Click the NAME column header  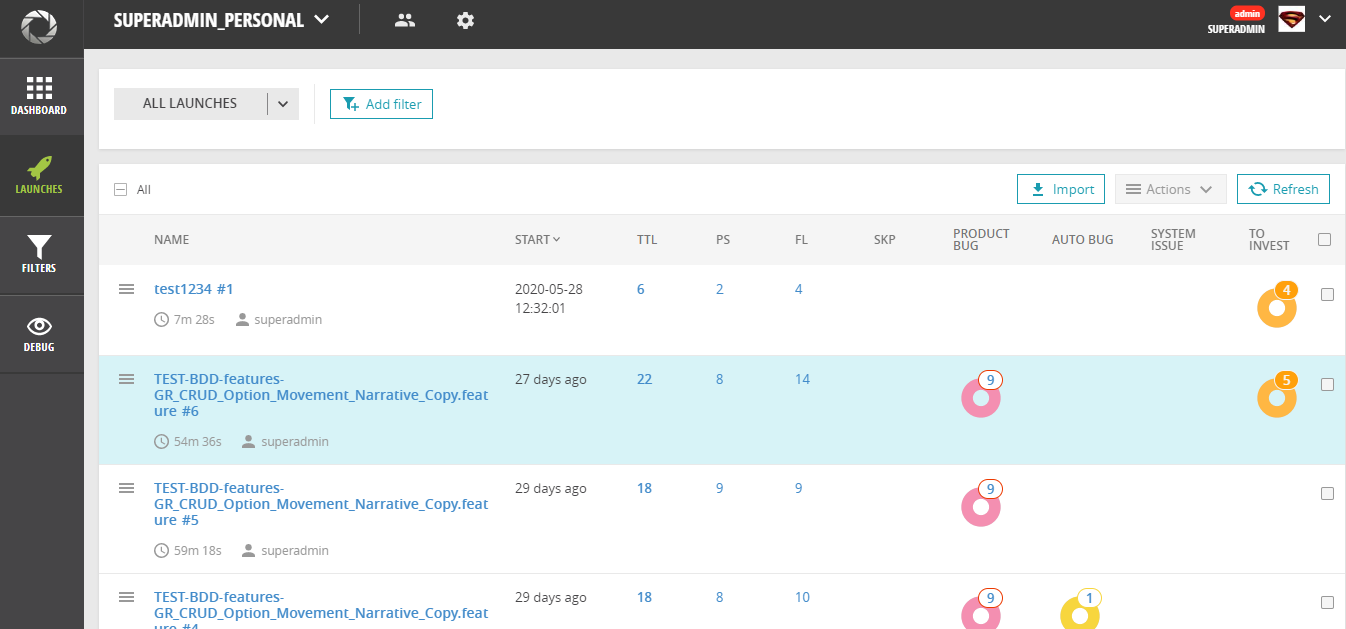click(x=171, y=240)
